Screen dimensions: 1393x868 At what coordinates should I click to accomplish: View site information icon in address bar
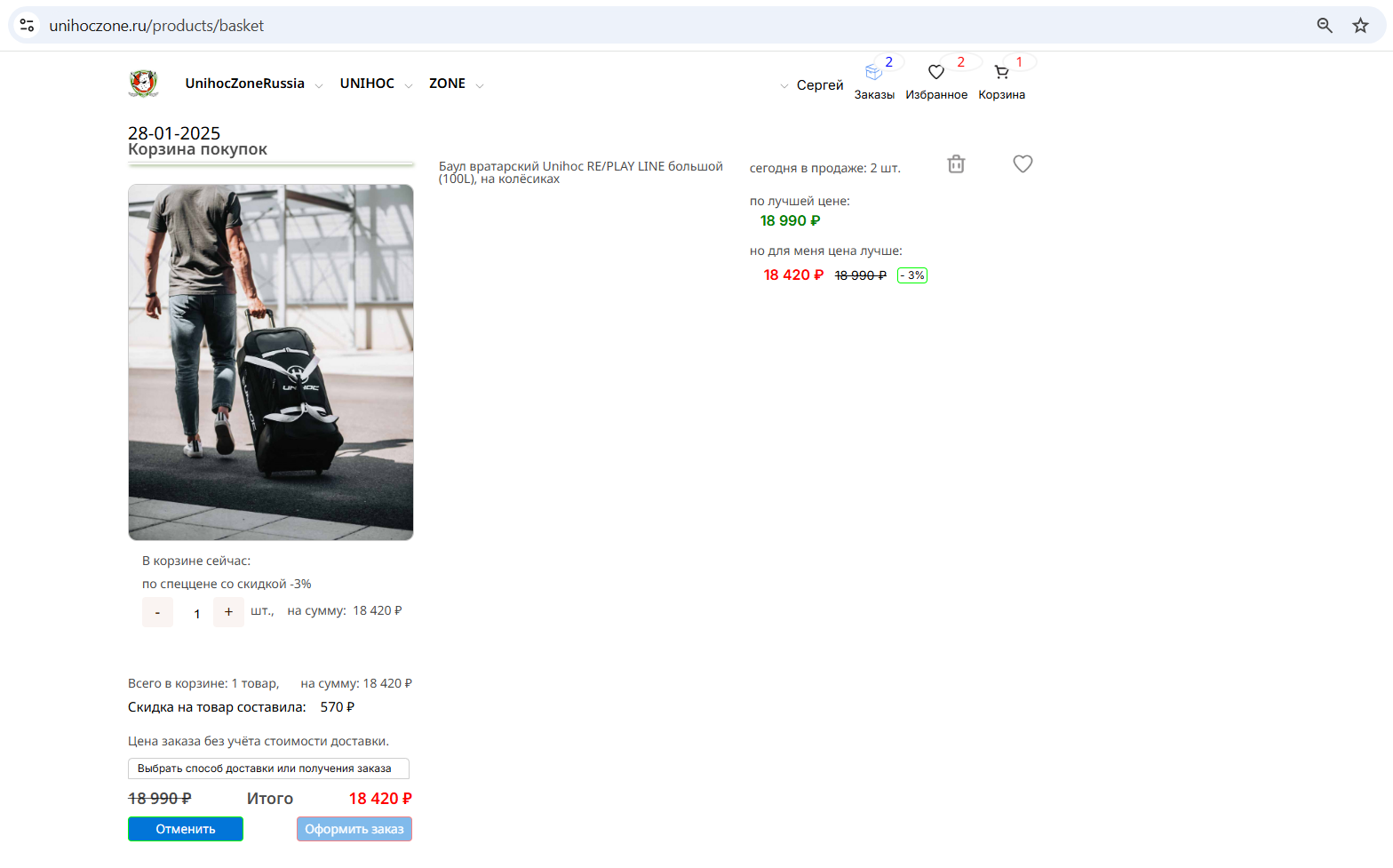[x=28, y=26]
